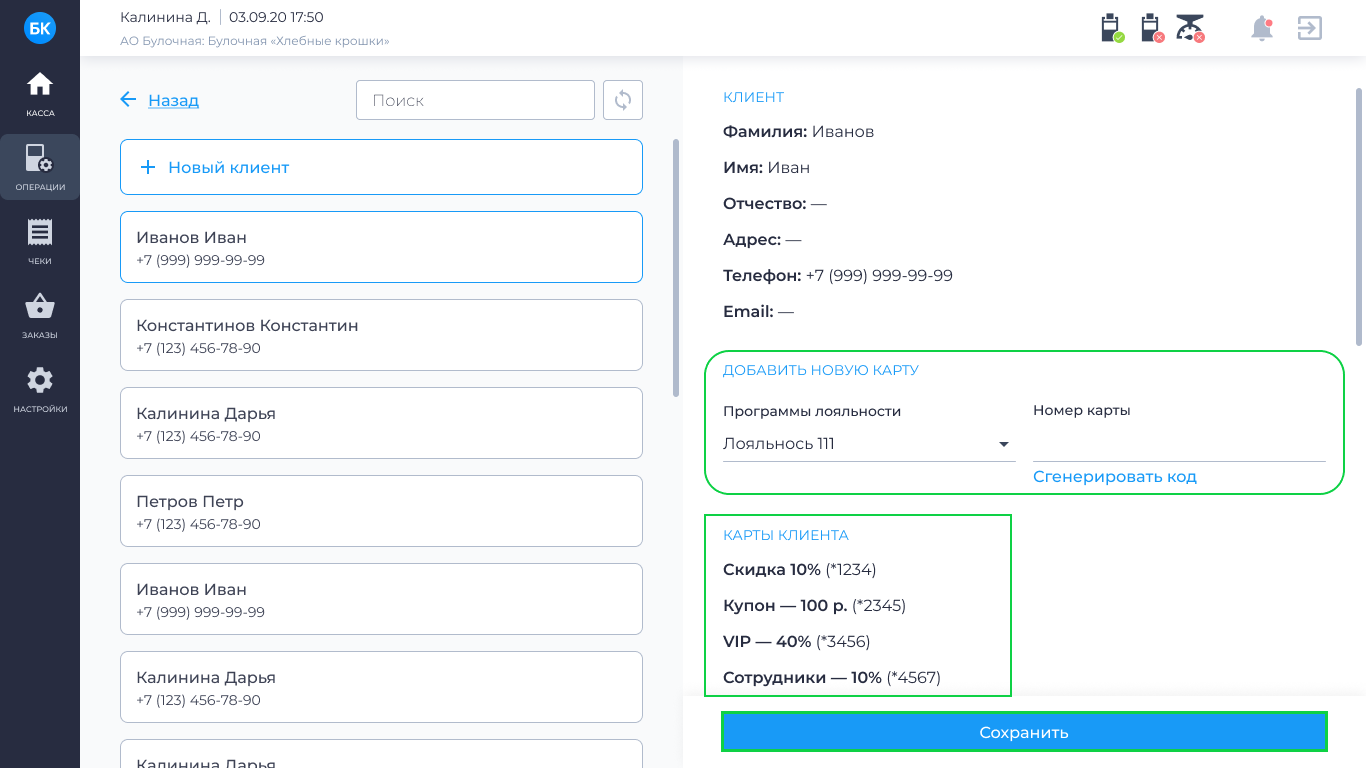Open the Операции section

click(40, 167)
